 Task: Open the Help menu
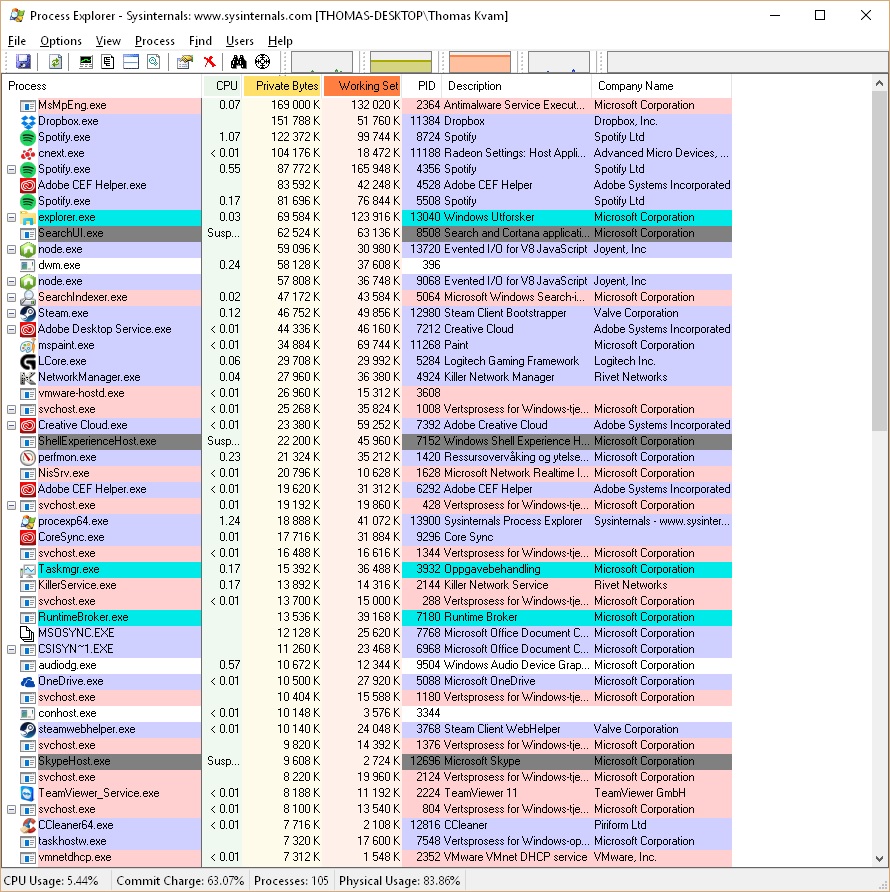click(280, 41)
